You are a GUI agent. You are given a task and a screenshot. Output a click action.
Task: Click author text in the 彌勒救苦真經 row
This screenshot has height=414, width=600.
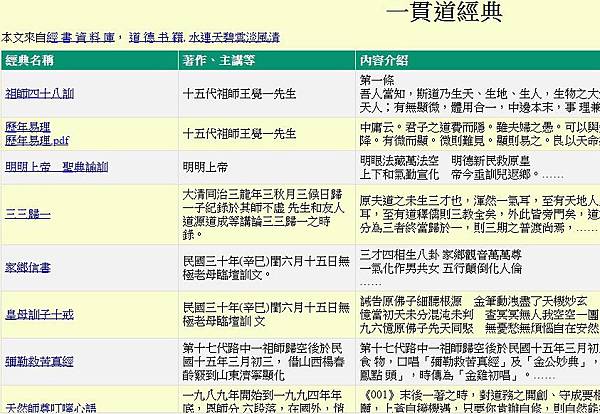(263, 362)
